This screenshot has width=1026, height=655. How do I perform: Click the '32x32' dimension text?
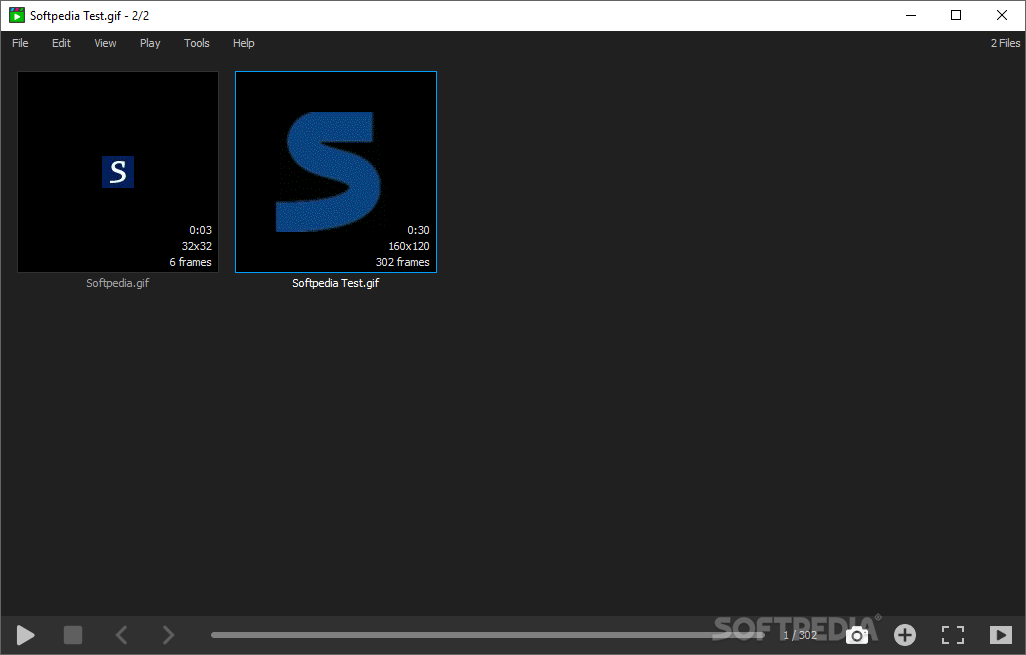click(x=197, y=247)
